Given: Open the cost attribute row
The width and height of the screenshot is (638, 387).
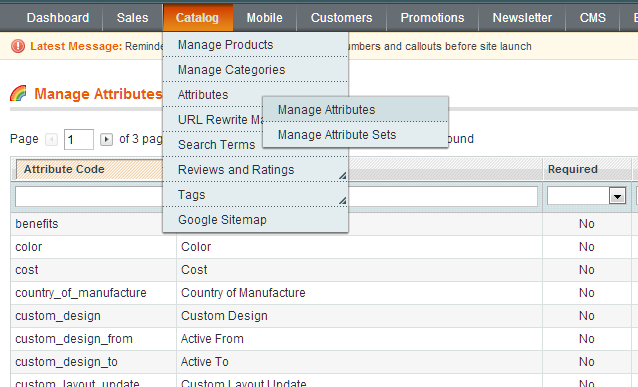Looking at the screenshot, I should [x=27, y=270].
